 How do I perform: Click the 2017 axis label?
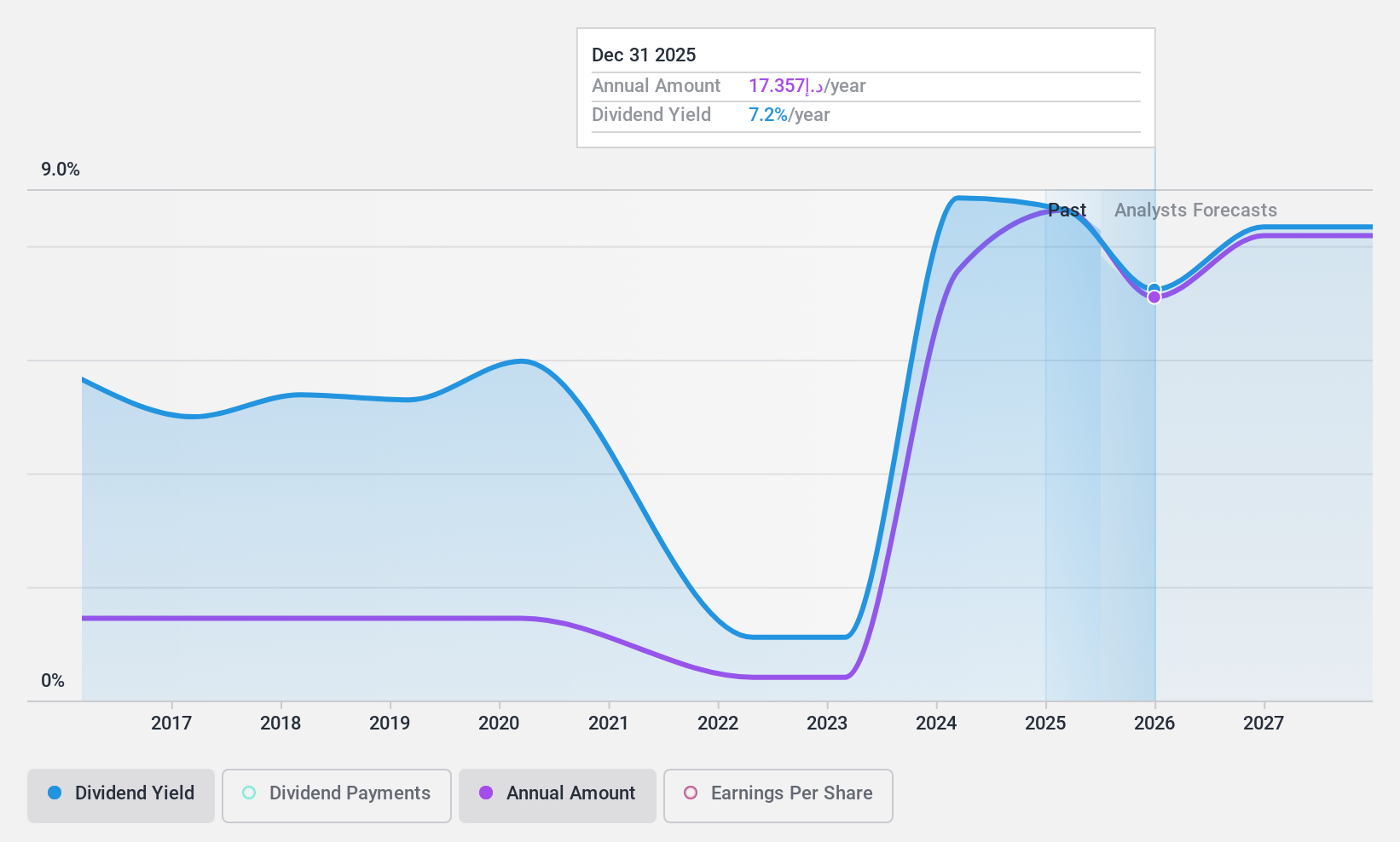171,724
